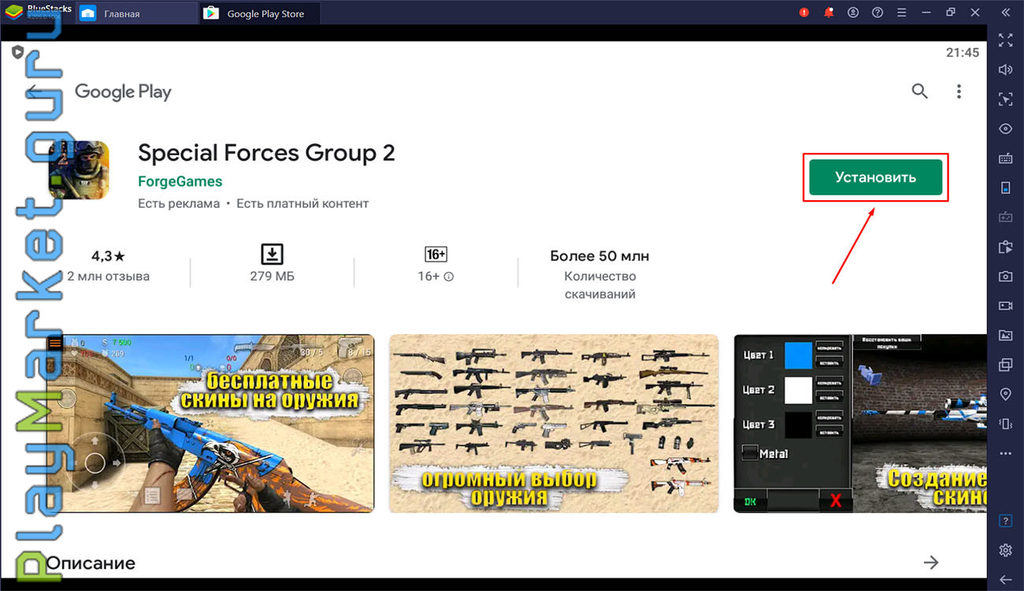Click the install APK icon in sidebar
Image resolution: width=1024 pixels, height=591 pixels.
click(x=1006, y=247)
